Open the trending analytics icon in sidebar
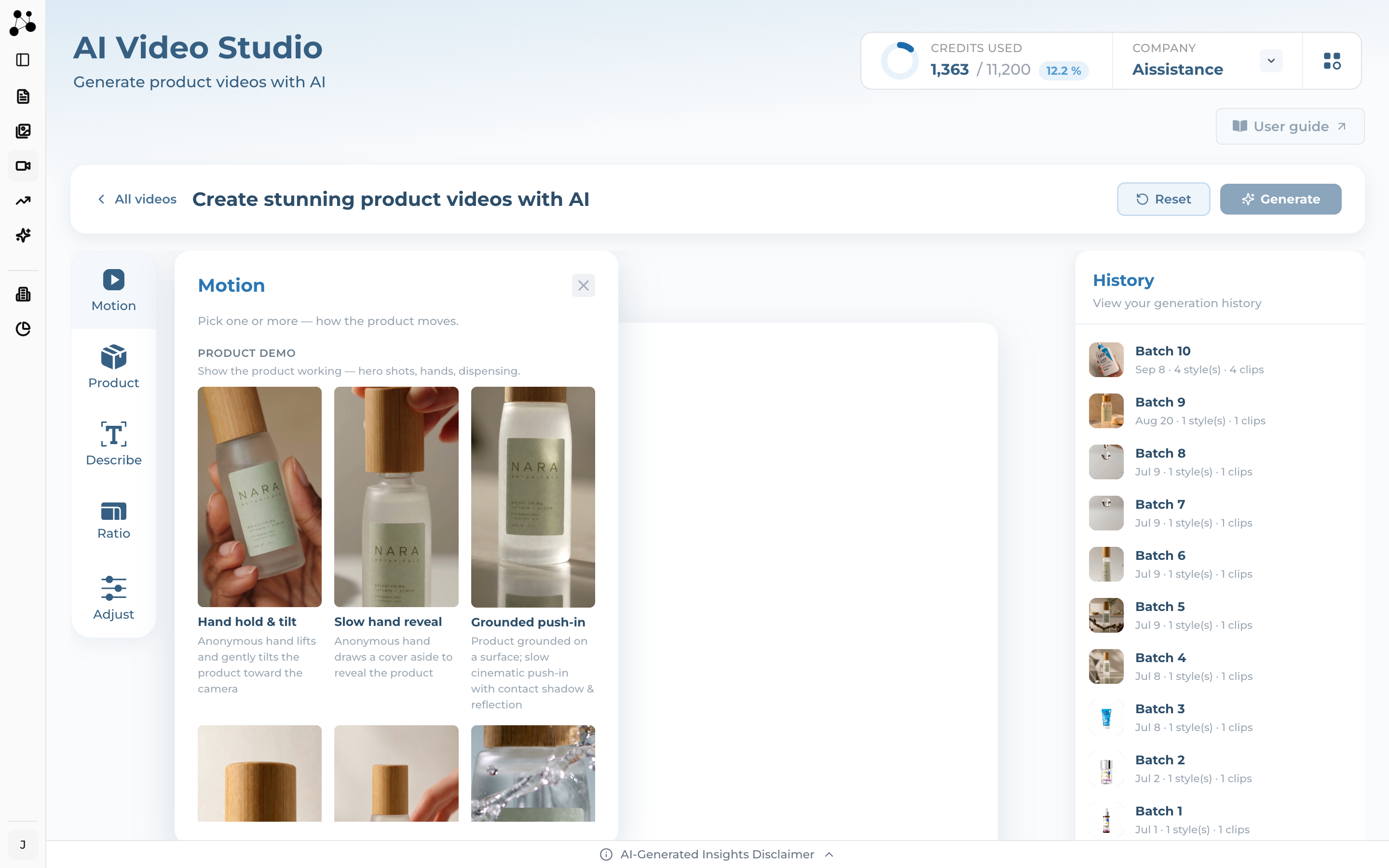The height and width of the screenshot is (868, 1389). (23, 201)
